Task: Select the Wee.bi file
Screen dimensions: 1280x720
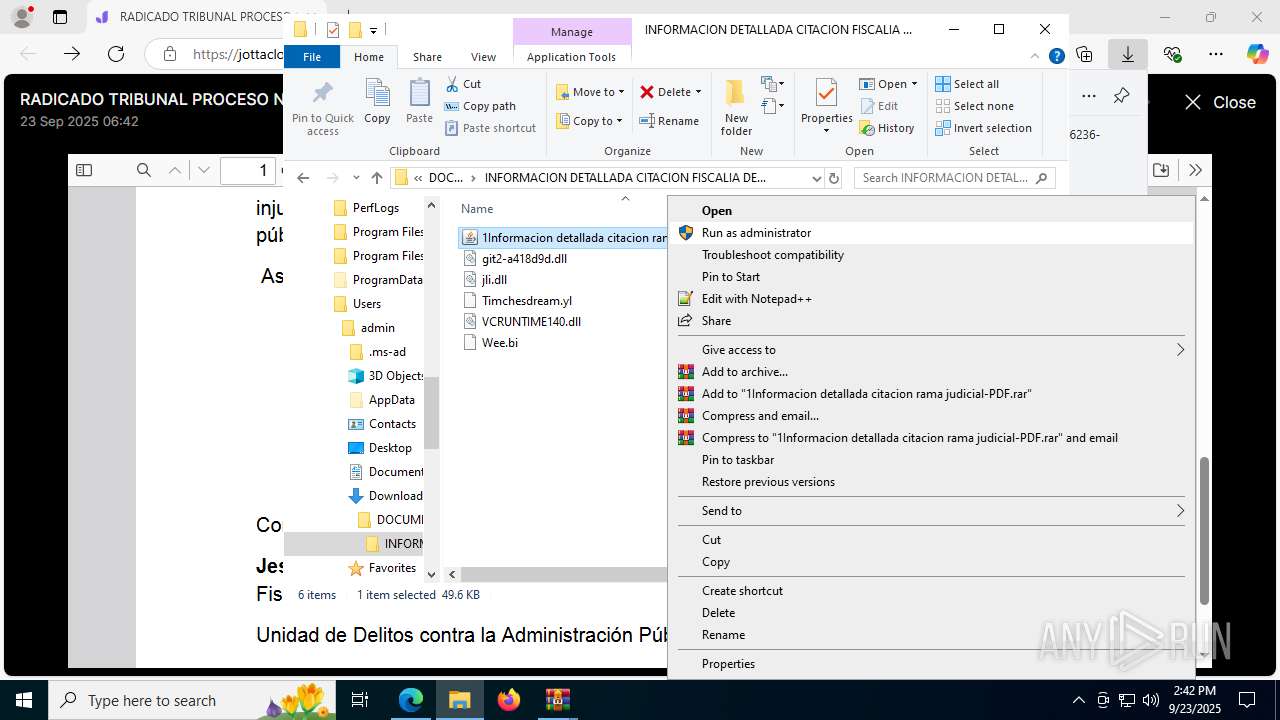Action: click(500, 343)
